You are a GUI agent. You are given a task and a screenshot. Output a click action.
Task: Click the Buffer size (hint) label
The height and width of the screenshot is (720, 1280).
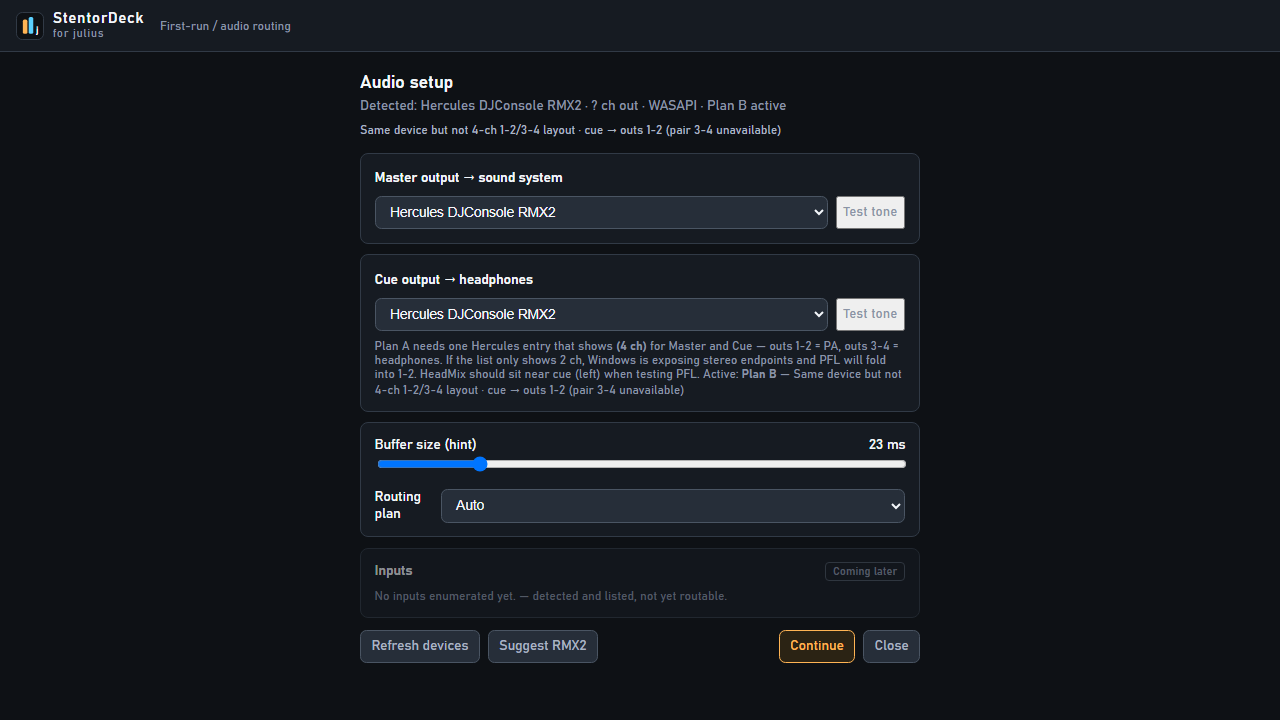(x=426, y=444)
